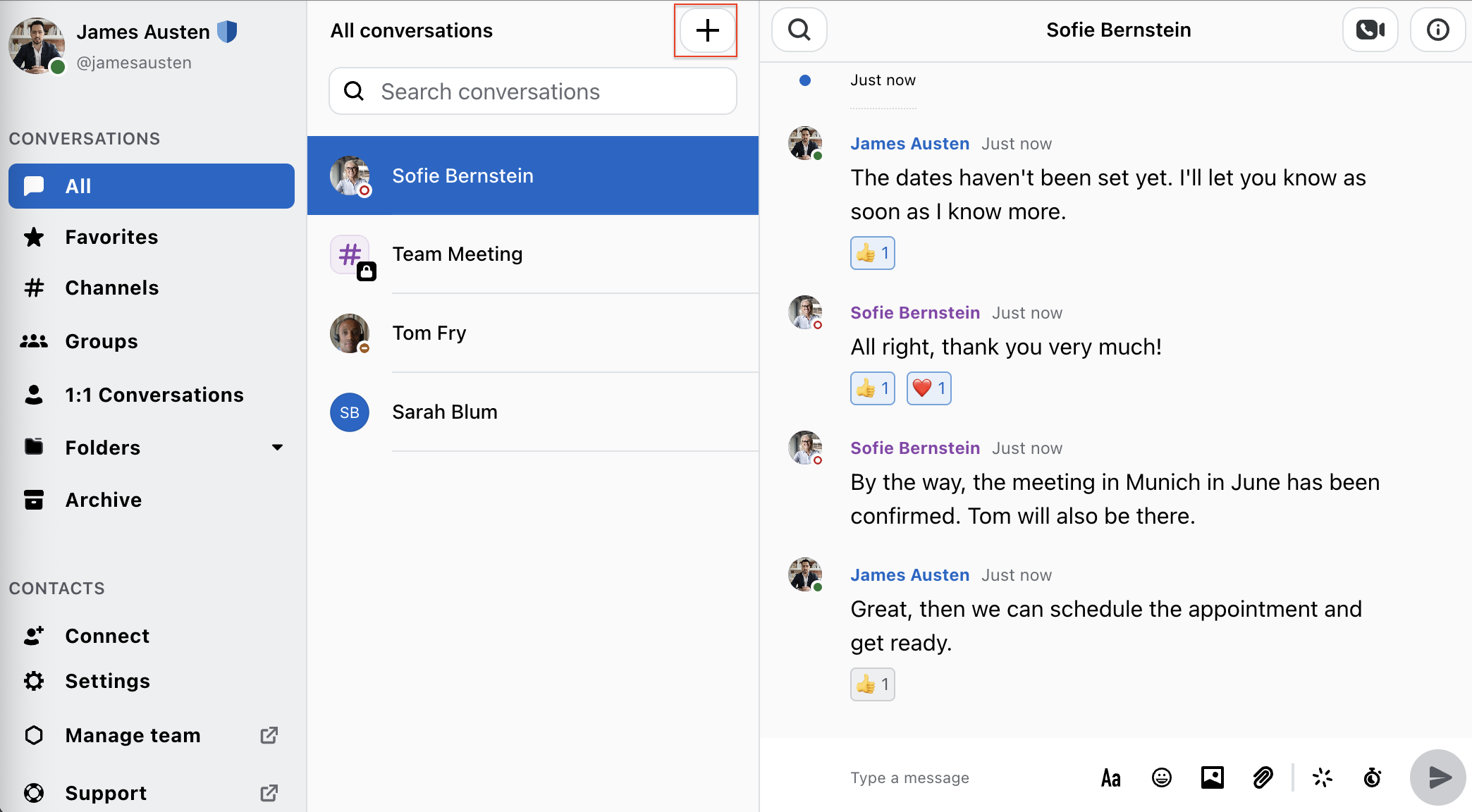1472x812 pixels.
Task: Add a picture to the message
Action: [x=1212, y=777]
